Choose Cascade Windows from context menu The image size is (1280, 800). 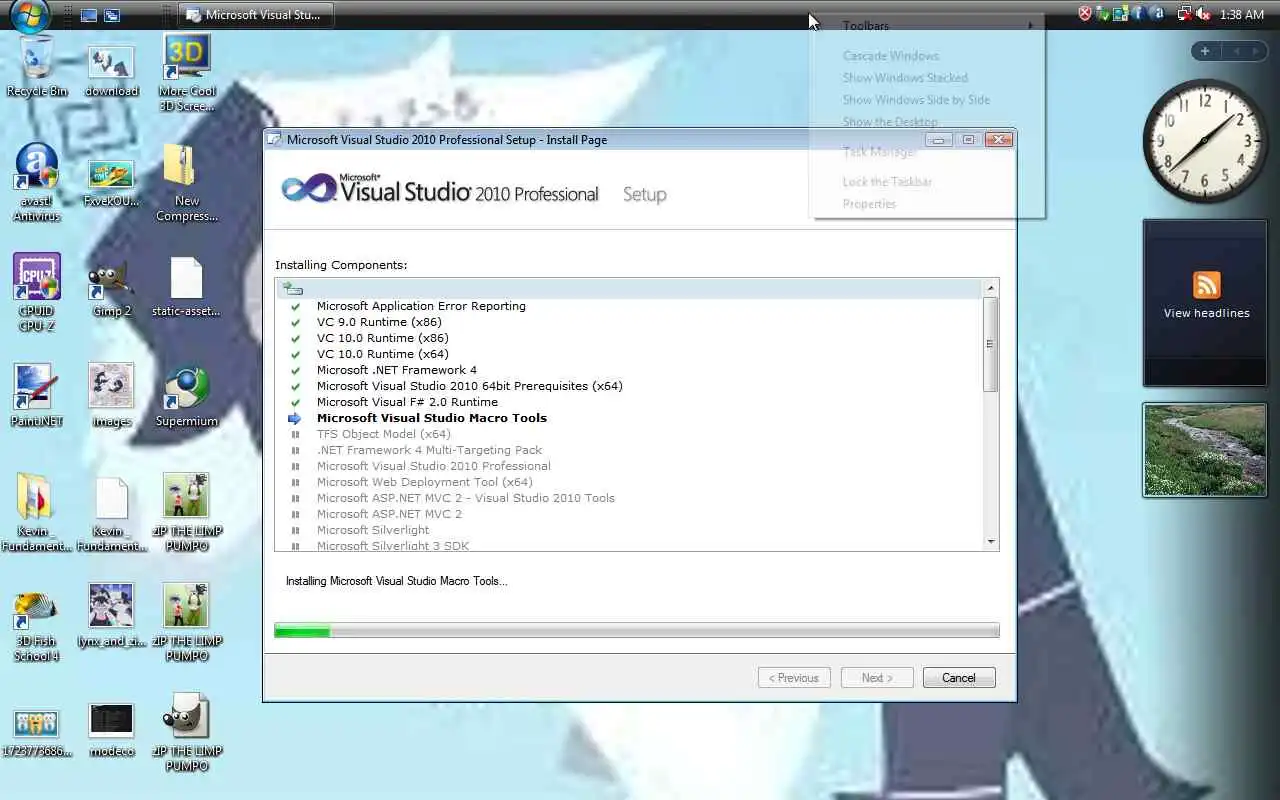tap(927, 56)
